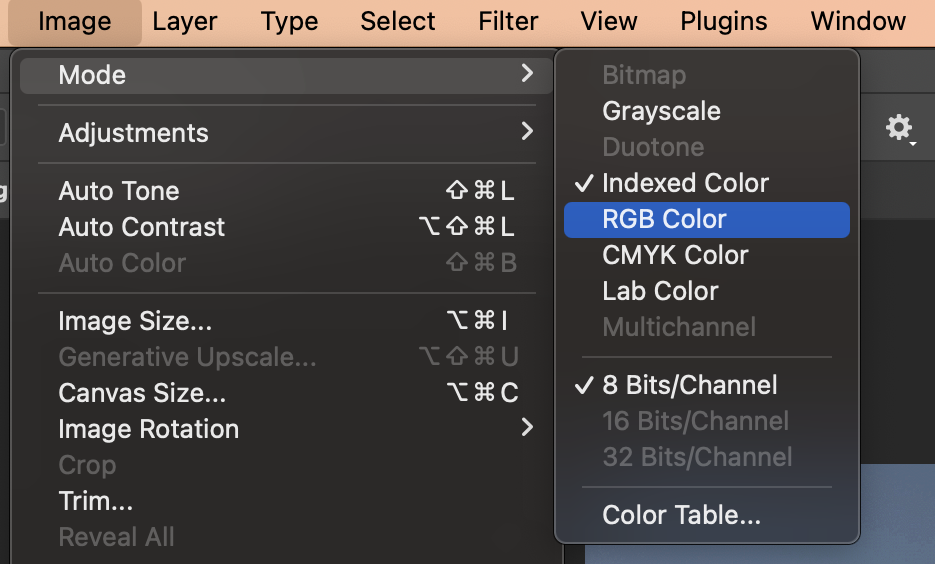The image size is (935, 564).
Task: Open the Layer menu
Action: 185,21
